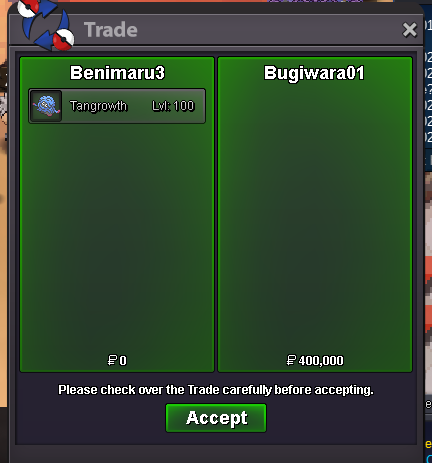Image resolution: width=432 pixels, height=463 pixels.
Task: Click the Trade title text
Action: [x=111, y=30]
